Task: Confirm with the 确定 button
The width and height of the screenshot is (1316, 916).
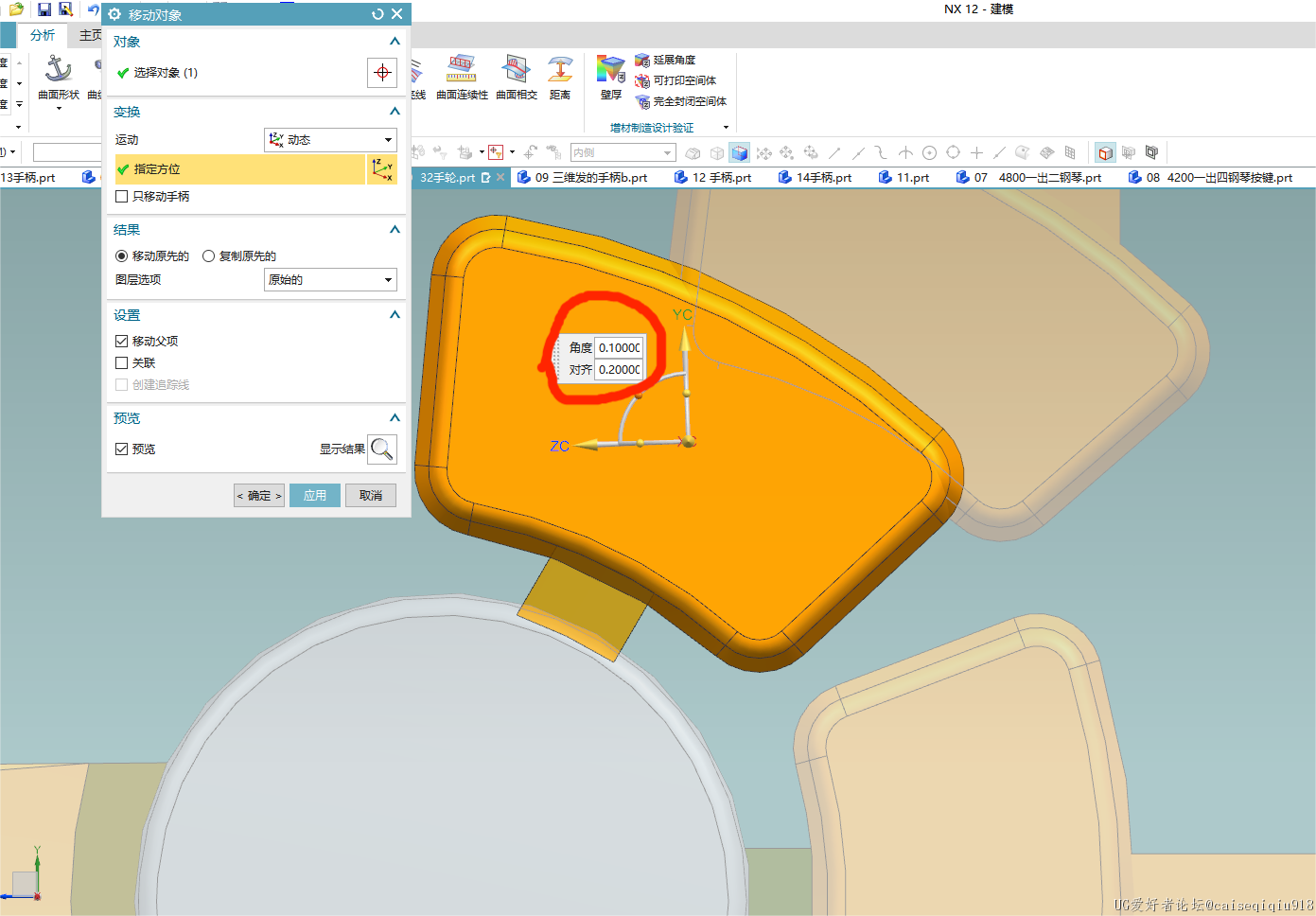Action: coord(259,496)
